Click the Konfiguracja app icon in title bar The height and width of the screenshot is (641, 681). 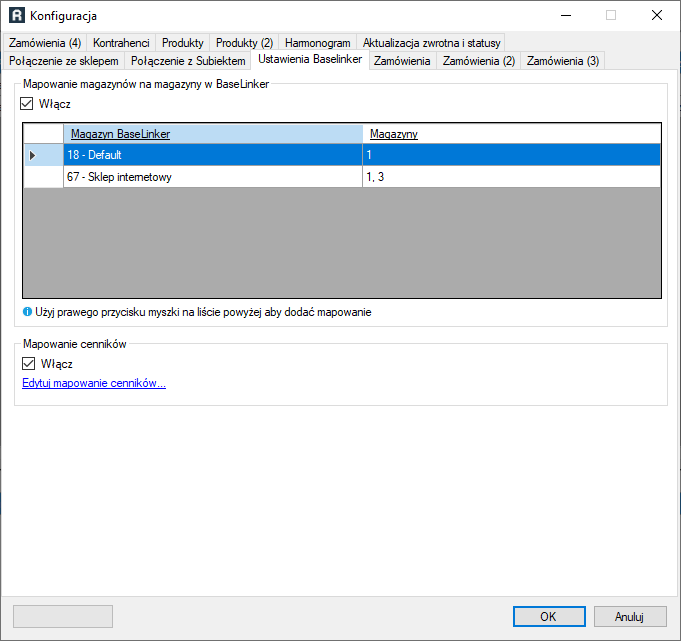17,16
